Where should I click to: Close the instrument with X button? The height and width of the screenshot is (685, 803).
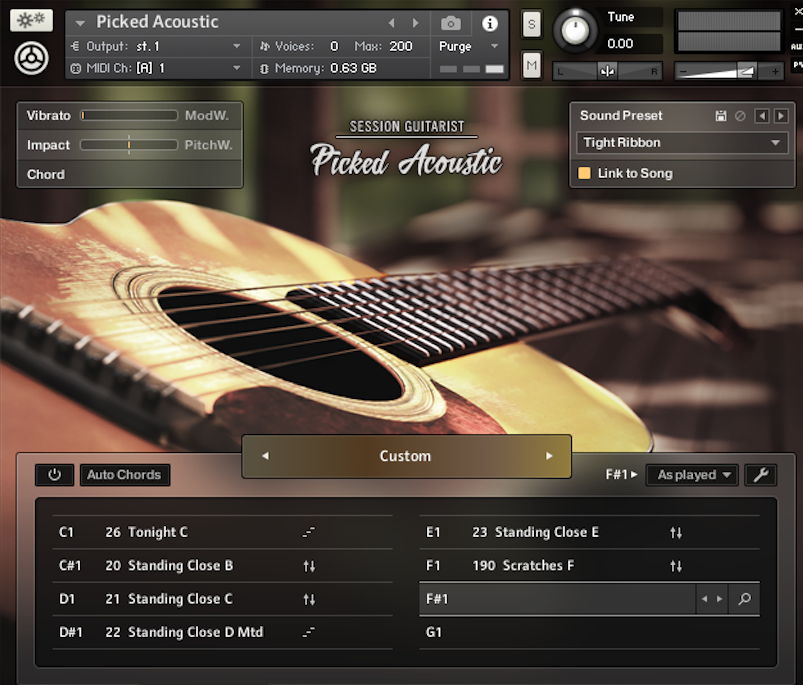click(x=797, y=12)
